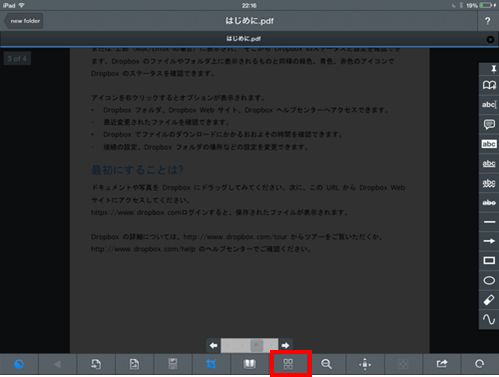Image resolution: width=499 pixels, height=377 pixels.
Task: Go back to new folder
Action: [23, 21]
